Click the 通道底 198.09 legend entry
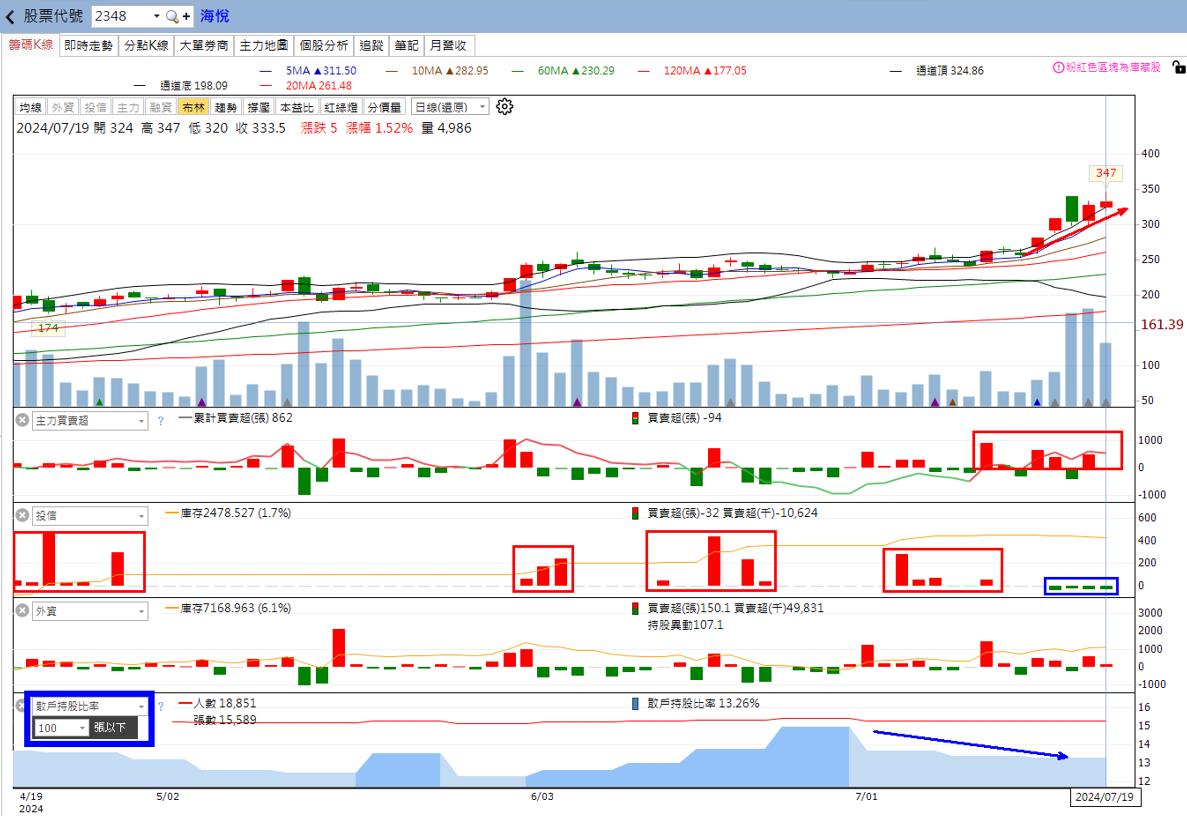 point(181,86)
